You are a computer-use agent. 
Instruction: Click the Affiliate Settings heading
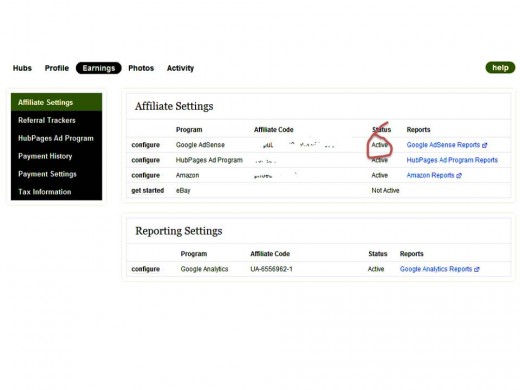pyautogui.click(x=174, y=106)
